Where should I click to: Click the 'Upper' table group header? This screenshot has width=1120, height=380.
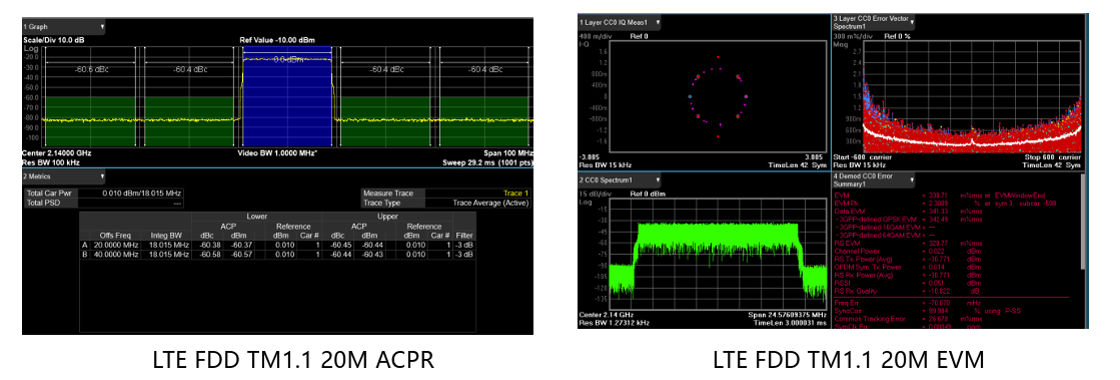388,216
